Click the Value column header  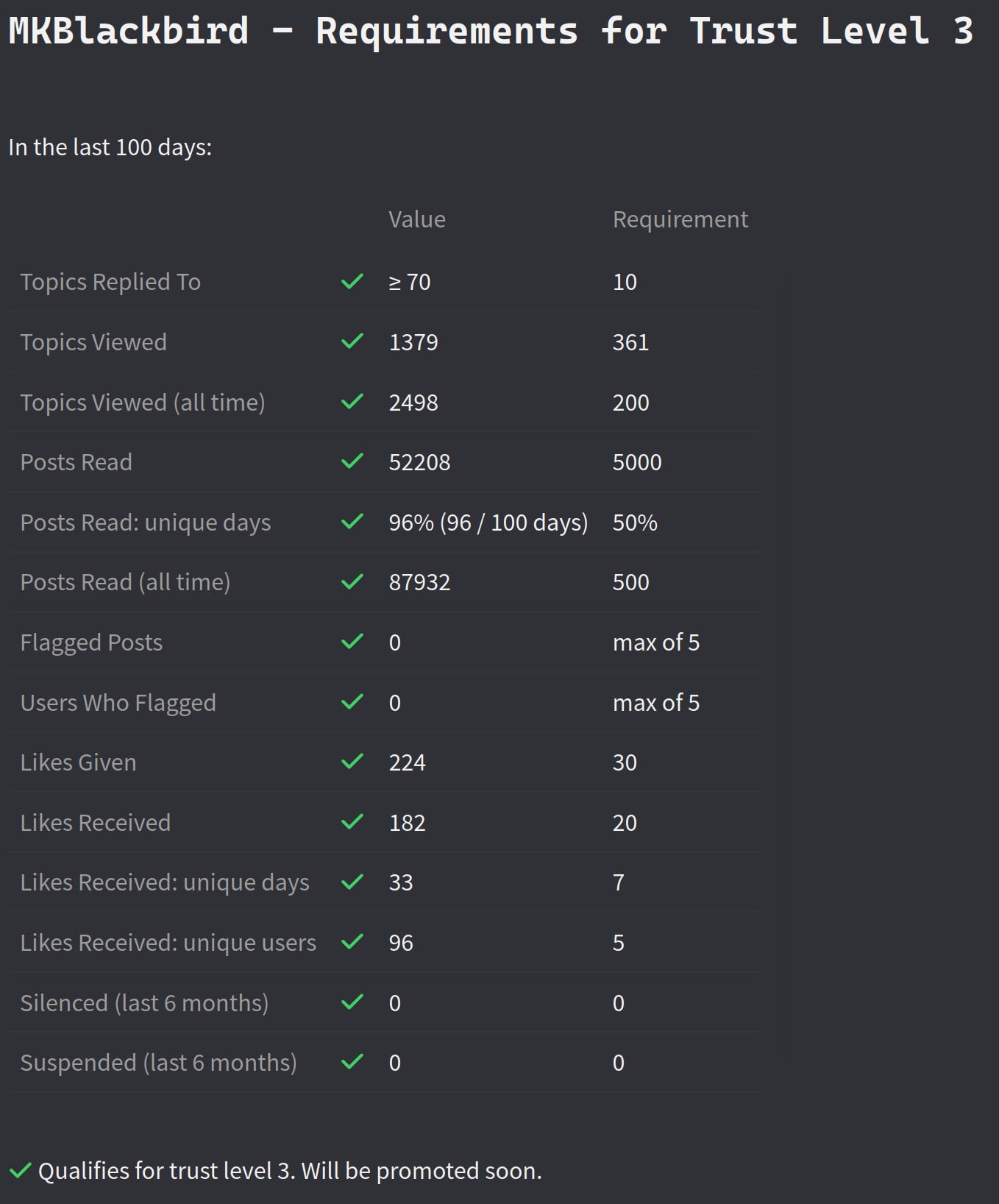[x=417, y=219]
